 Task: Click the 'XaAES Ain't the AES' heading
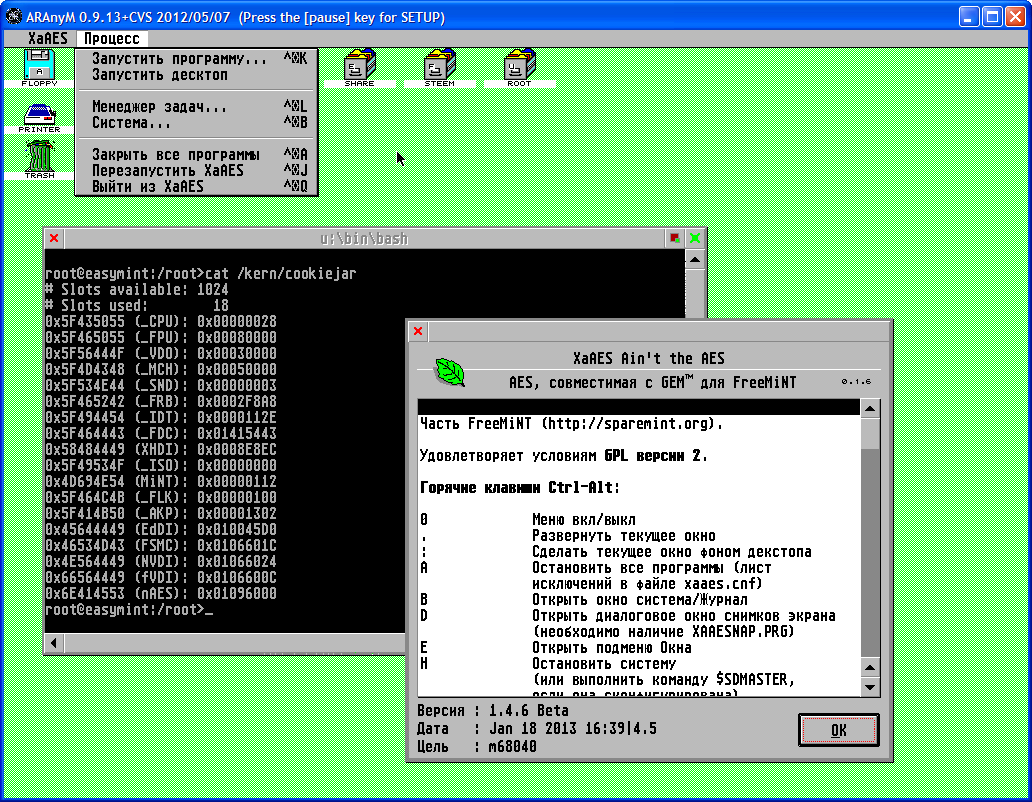pos(648,359)
